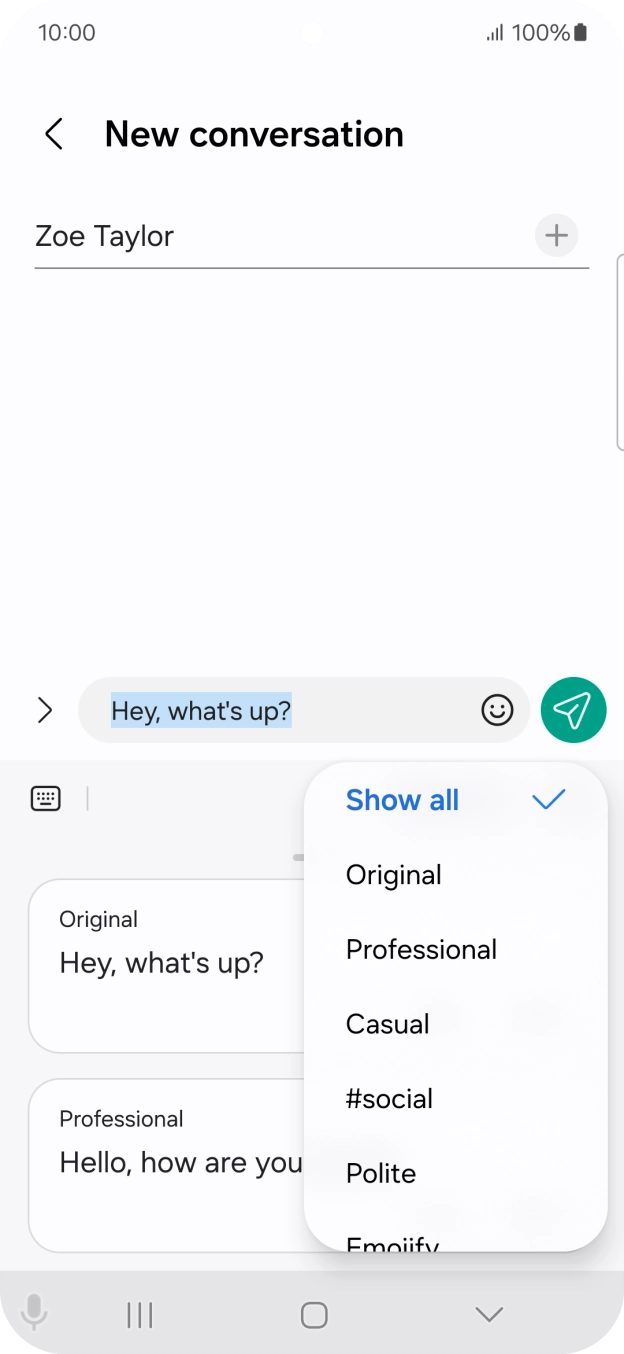Switch back to keyboard via keyboard icon
Viewport: 624px width, 1354px height.
(46, 798)
